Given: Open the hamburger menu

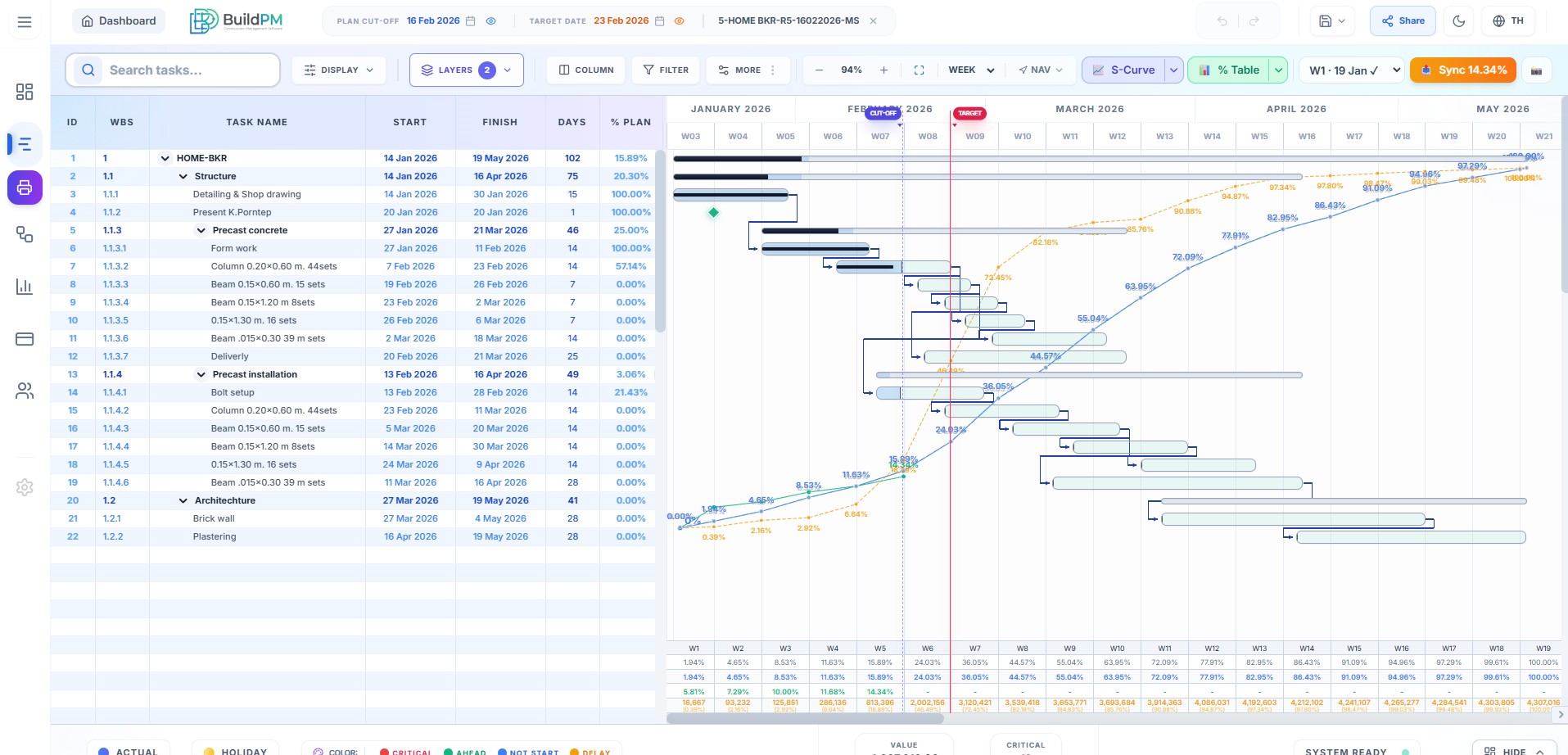Looking at the screenshot, I should pyautogui.click(x=25, y=21).
